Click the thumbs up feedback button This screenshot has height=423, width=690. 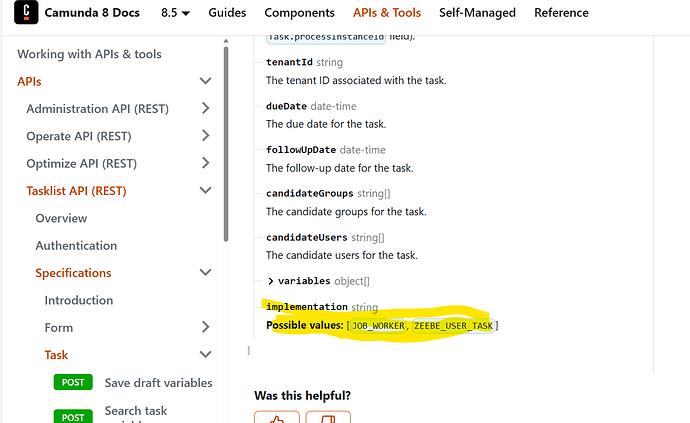tap(277, 417)
